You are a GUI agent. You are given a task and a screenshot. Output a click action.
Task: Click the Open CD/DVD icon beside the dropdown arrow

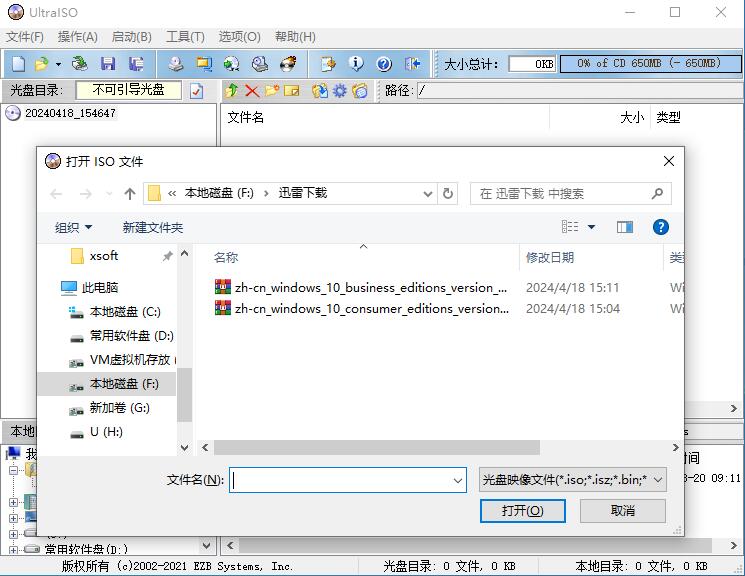[x=79, y=64]
